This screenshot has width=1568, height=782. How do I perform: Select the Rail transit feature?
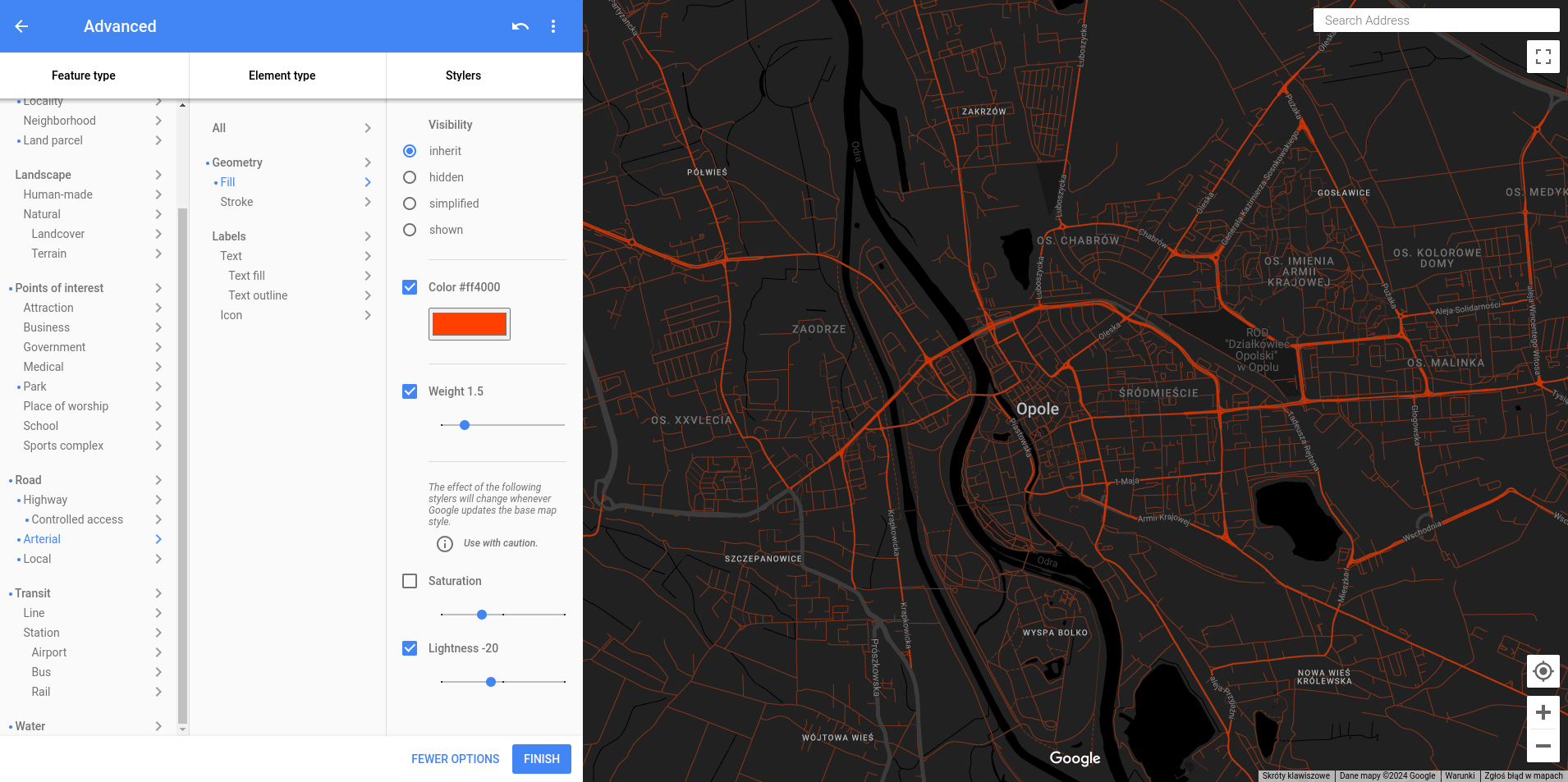pos(41,692)
